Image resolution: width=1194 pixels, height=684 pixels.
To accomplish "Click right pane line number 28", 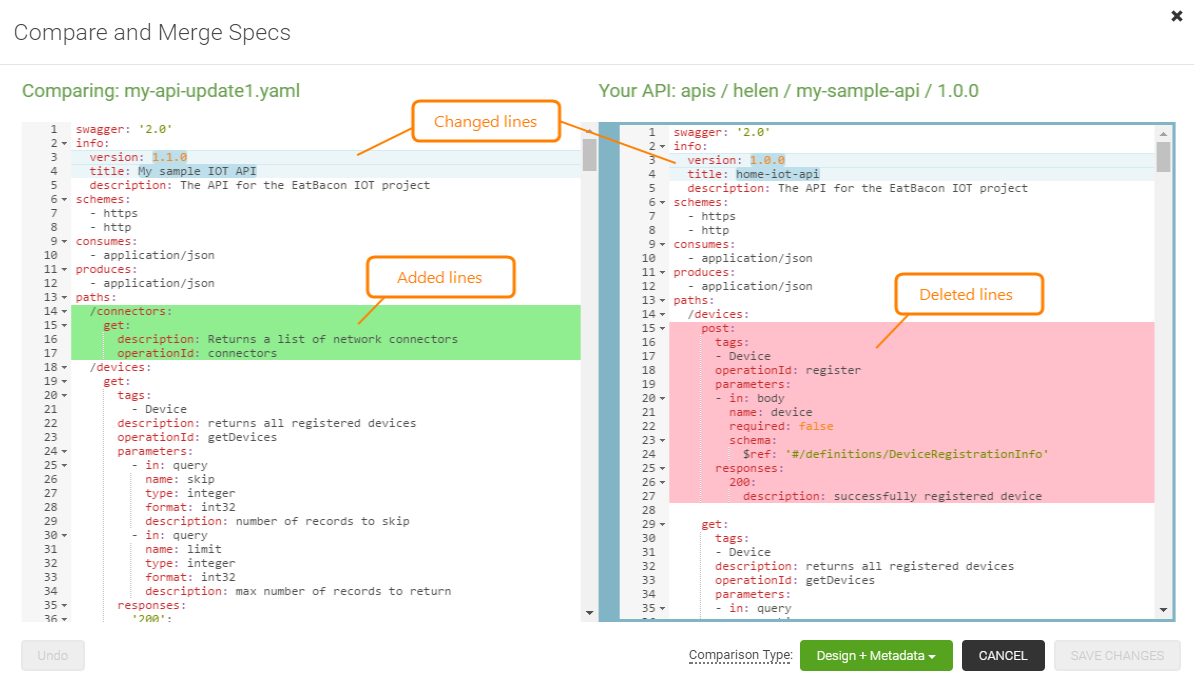I will tap(648, 510).
